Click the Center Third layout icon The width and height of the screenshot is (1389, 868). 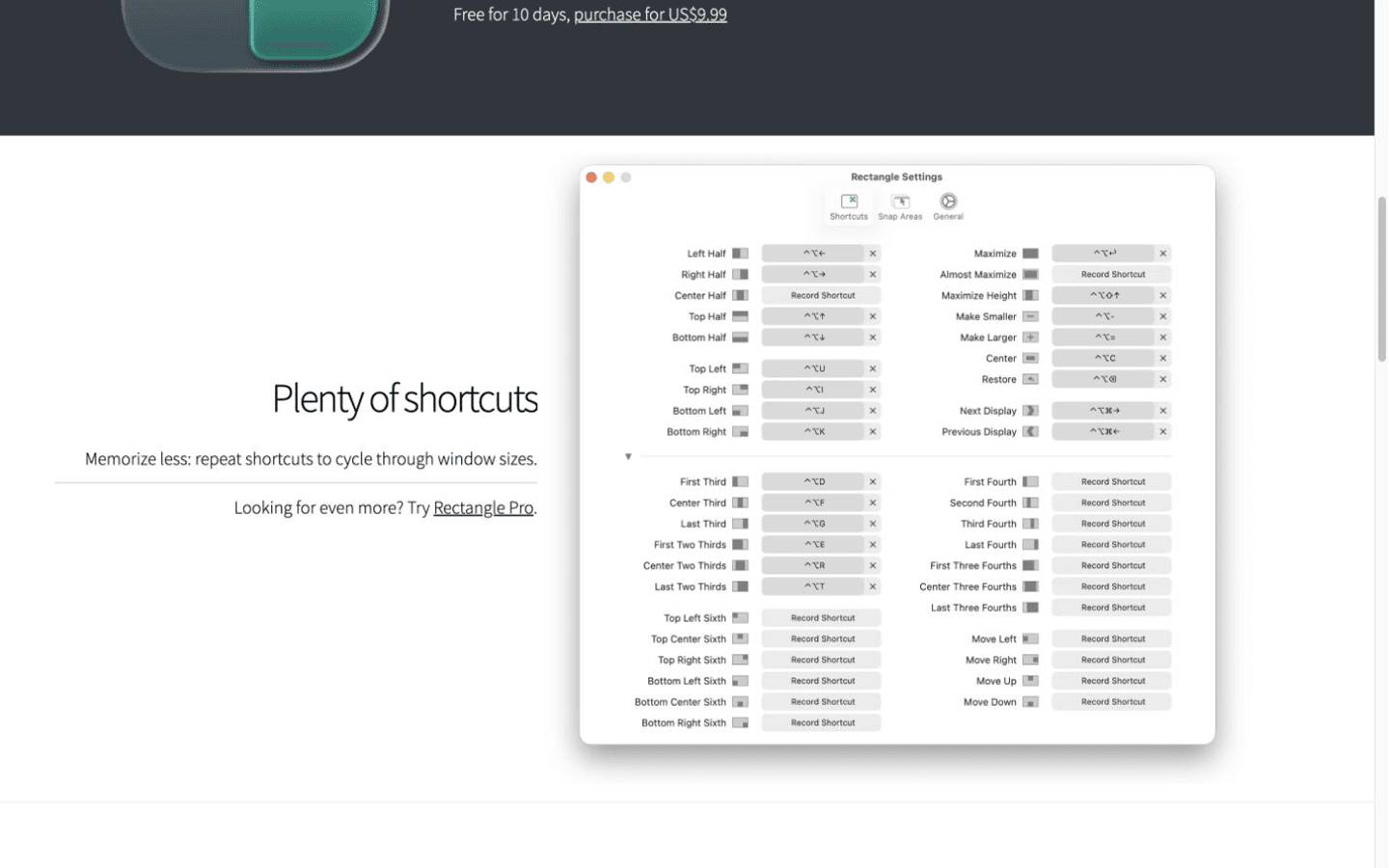pos(740,502)
